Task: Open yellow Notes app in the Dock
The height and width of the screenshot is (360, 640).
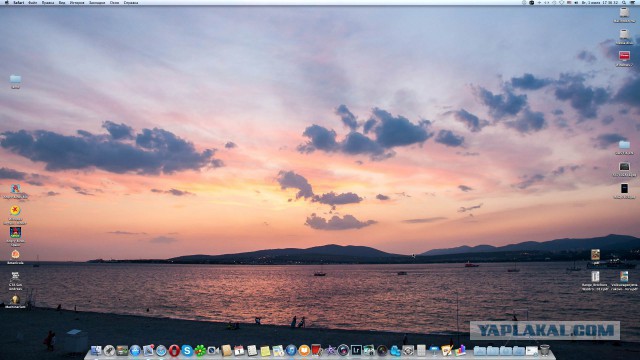Action: [x=265, y=350]
